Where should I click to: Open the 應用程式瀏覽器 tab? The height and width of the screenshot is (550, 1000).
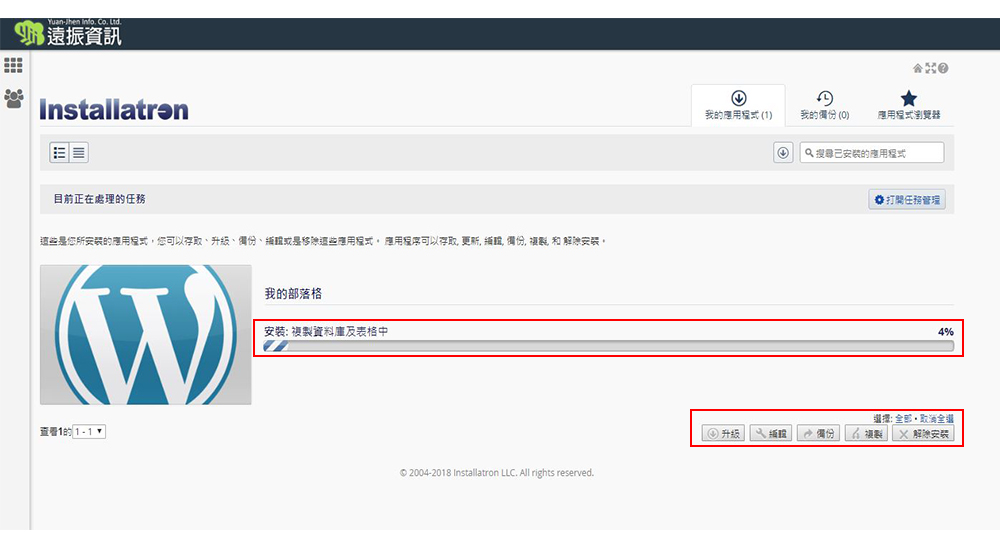(x=909, y=105)
